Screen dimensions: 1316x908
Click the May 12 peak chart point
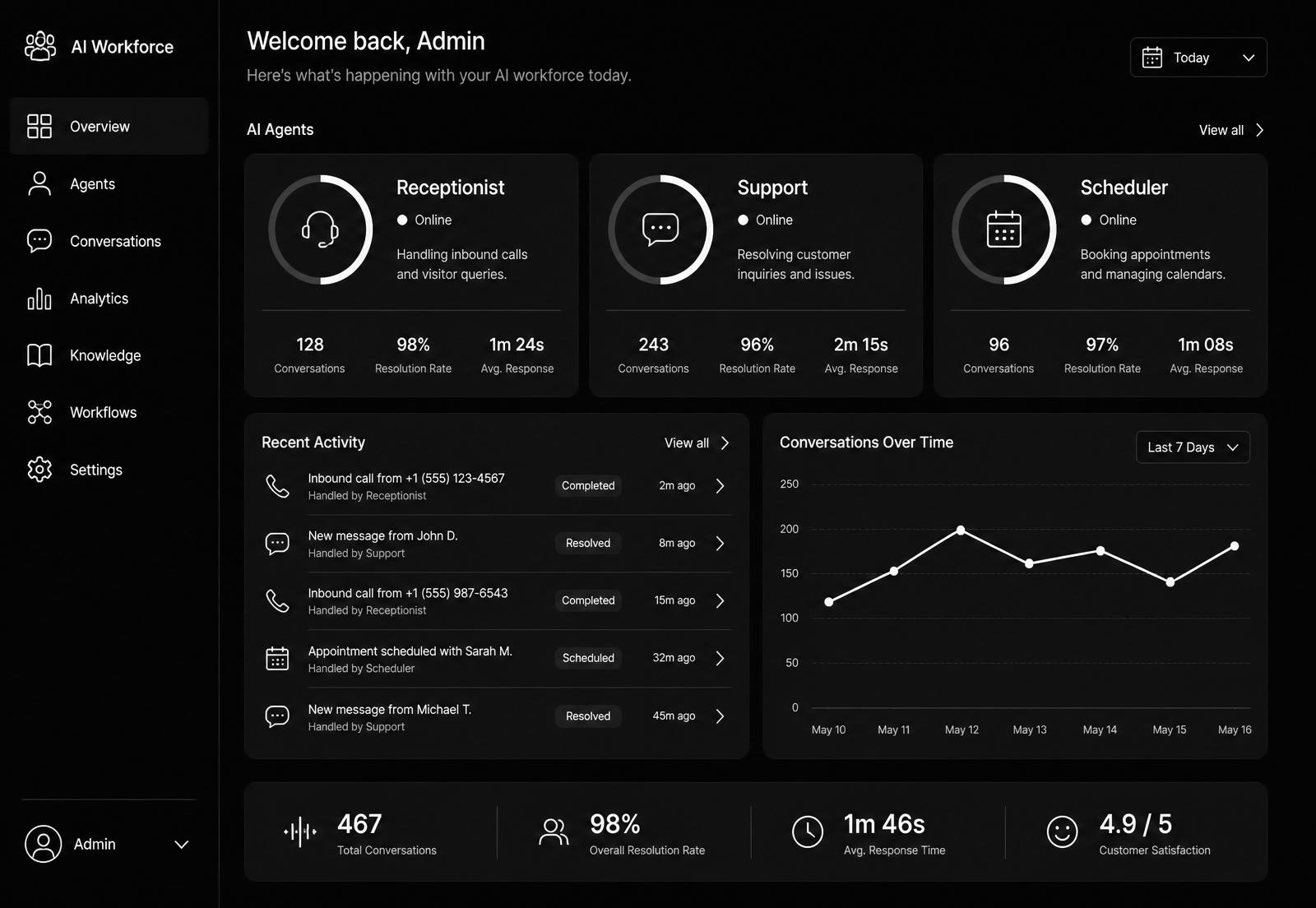(x=961, y=530)
